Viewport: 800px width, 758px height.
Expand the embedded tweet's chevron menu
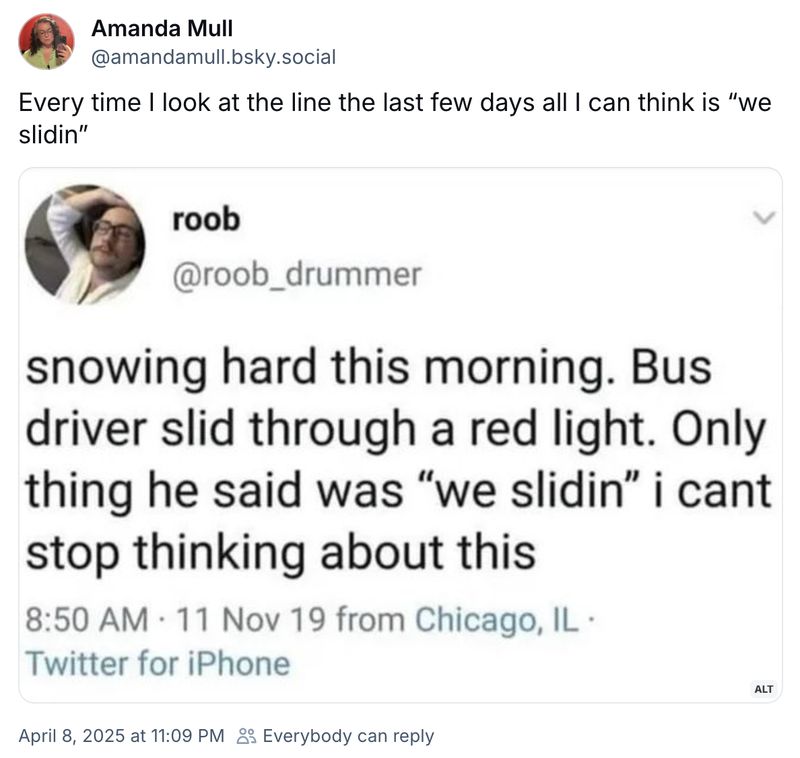765,218
